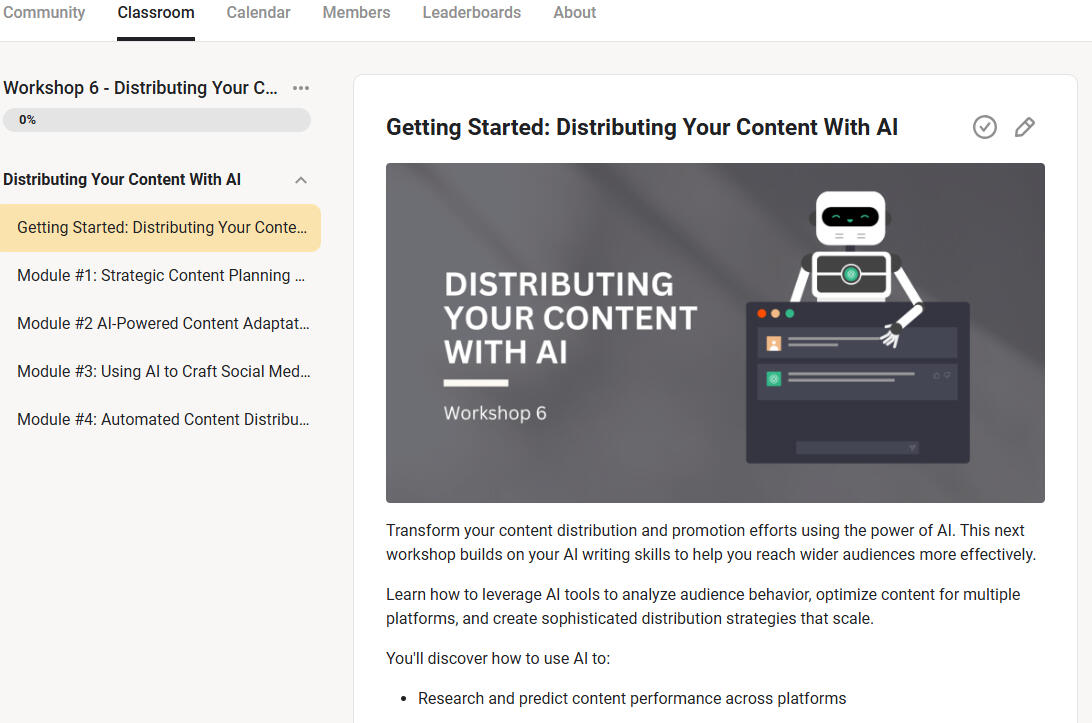
Task: Click the pencil edit icon
Action: pyautogui.click(x=1024, y=127)
